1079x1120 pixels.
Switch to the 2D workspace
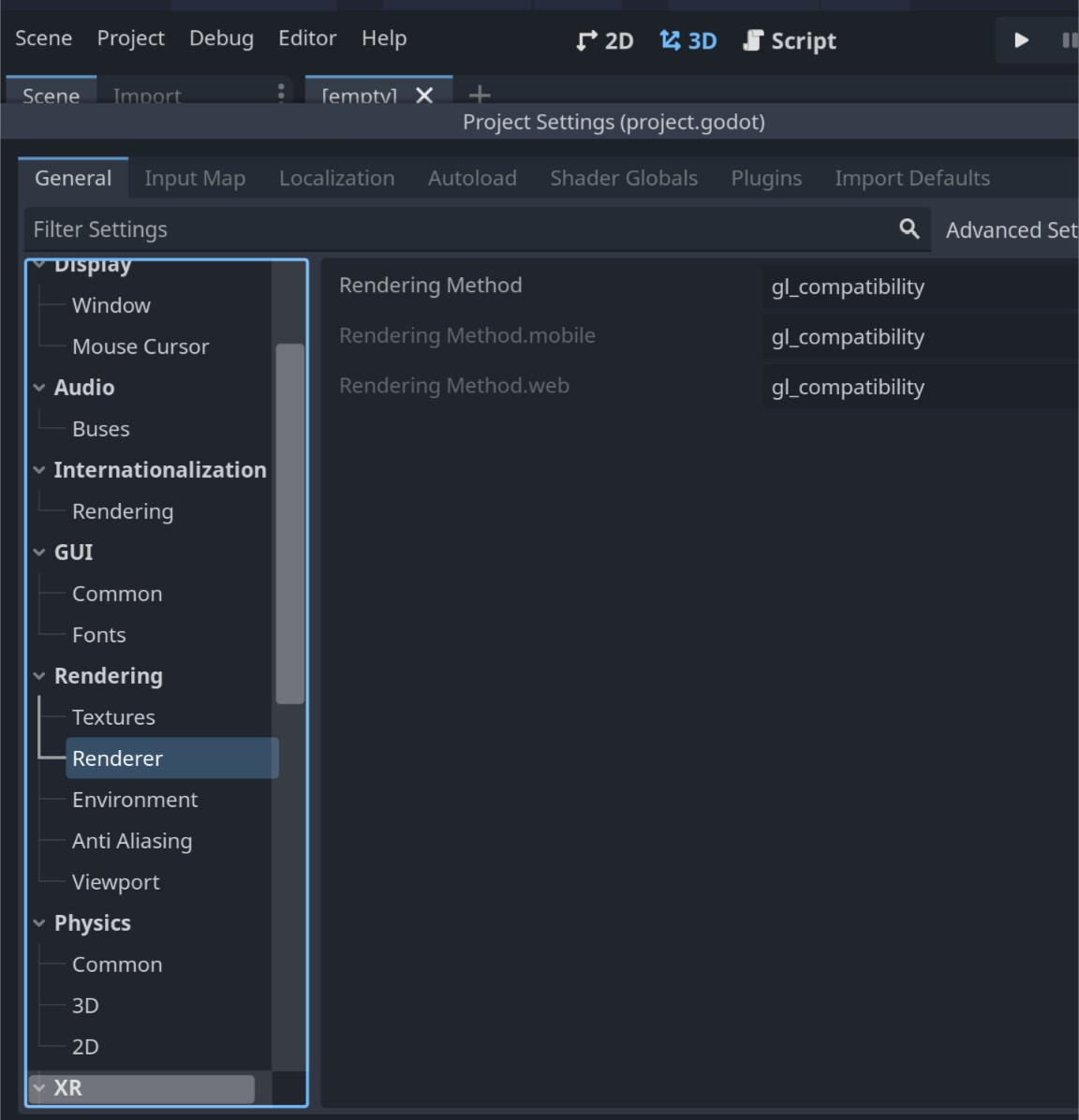604,40
